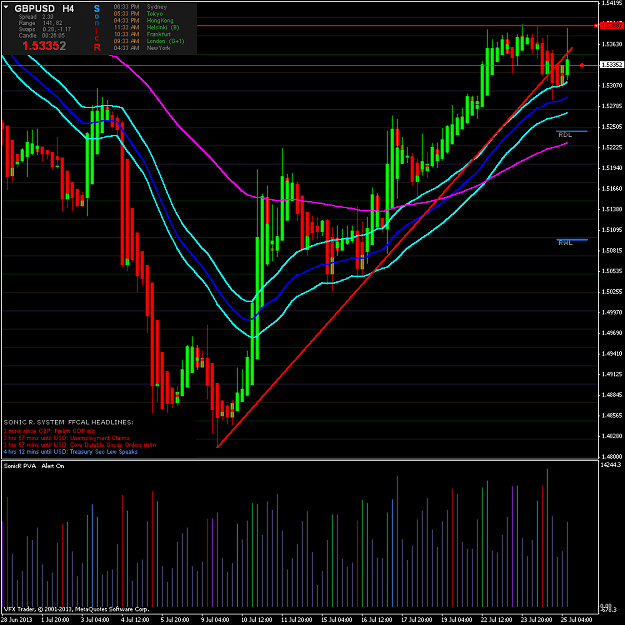This screenshot has height=625, width=625.
Task: Click the 10 Jul 12:00 date axis label
Action: pos(257,620)
